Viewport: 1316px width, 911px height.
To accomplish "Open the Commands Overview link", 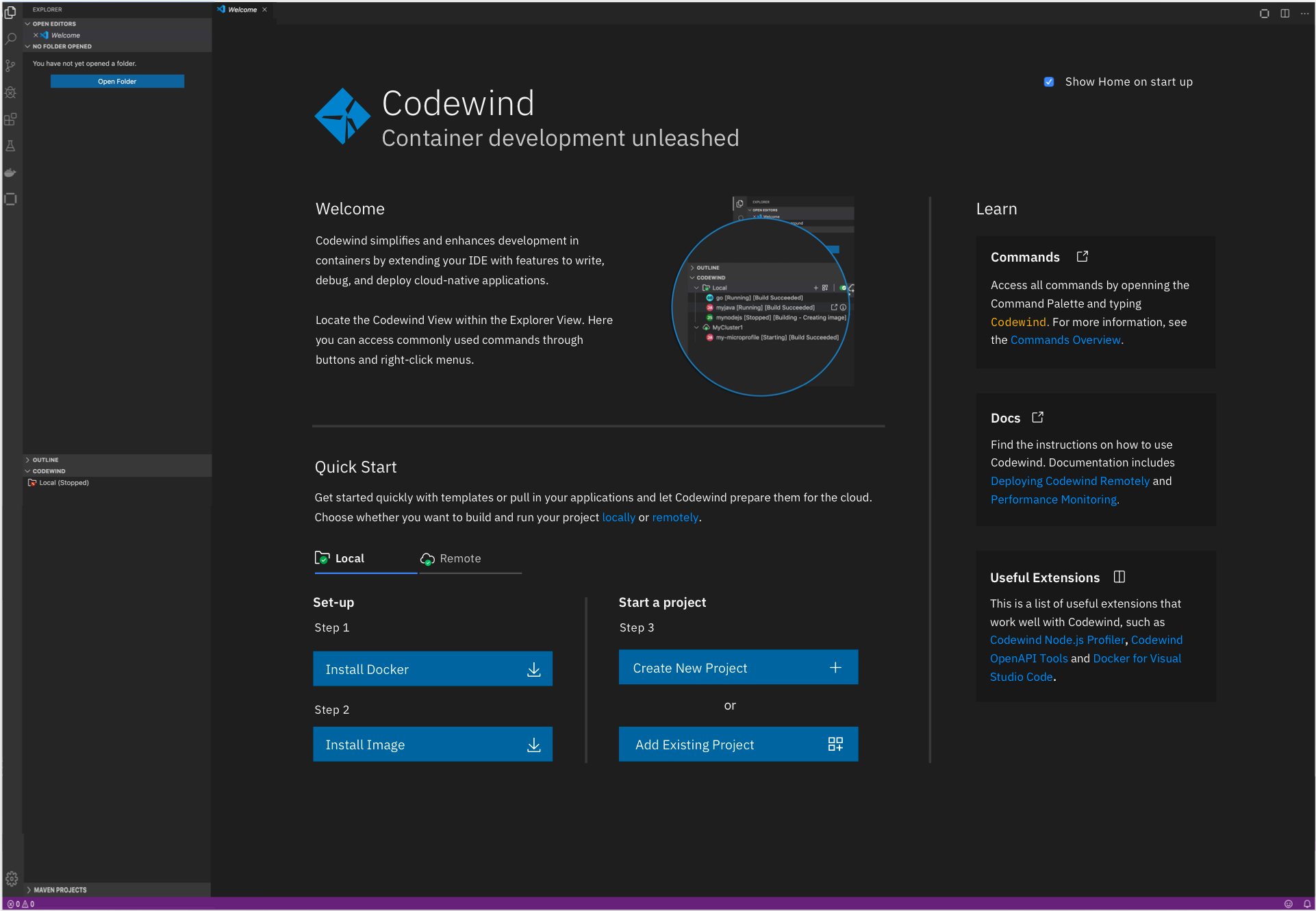I will pyautogui.click(x=1065, y=339).
